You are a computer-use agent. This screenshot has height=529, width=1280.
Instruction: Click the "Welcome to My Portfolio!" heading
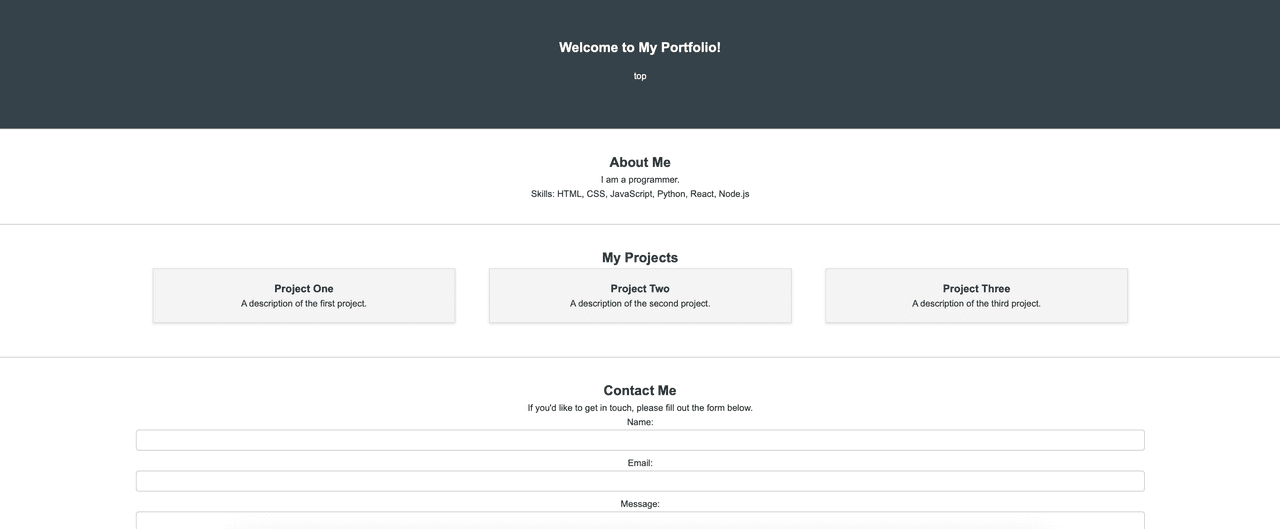pos(640,47)
